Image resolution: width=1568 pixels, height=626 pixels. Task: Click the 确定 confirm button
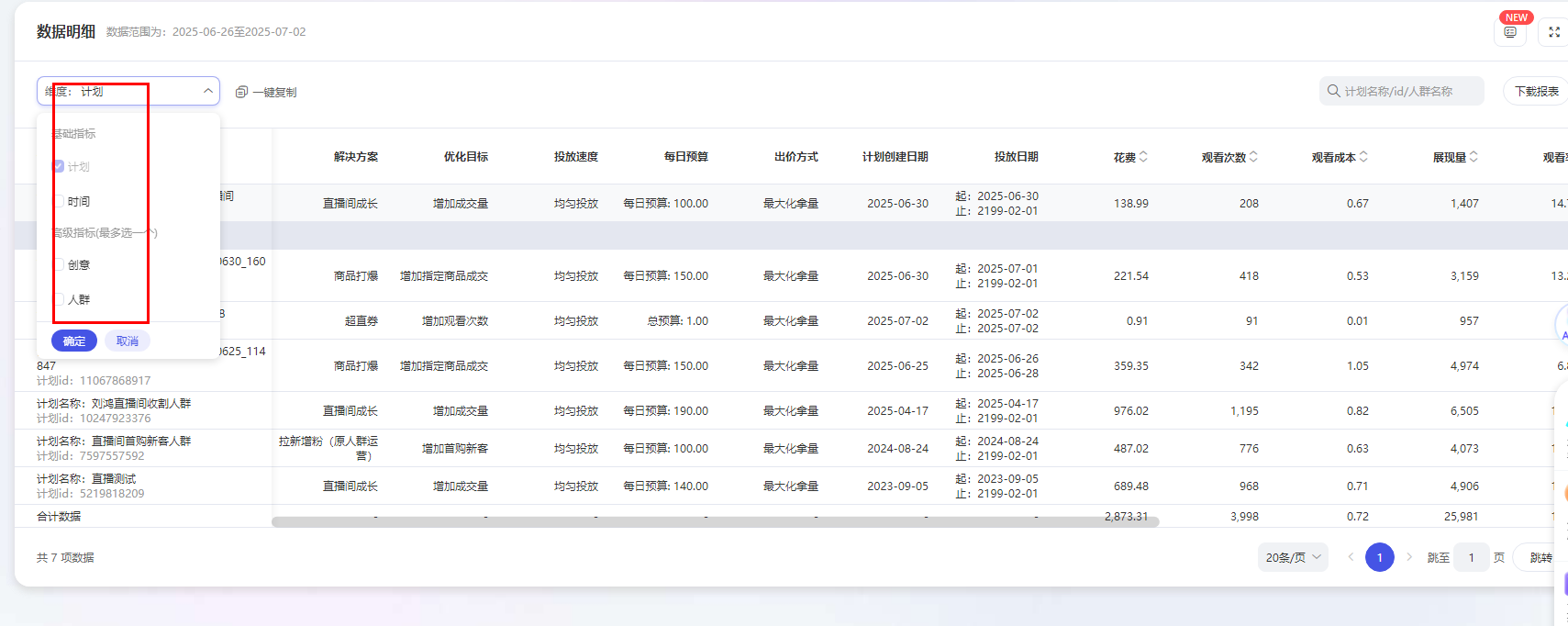(x=74, y=341)
